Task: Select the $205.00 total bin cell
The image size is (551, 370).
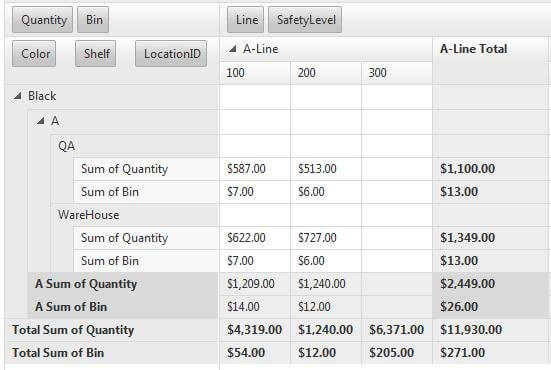Action: 397,353
